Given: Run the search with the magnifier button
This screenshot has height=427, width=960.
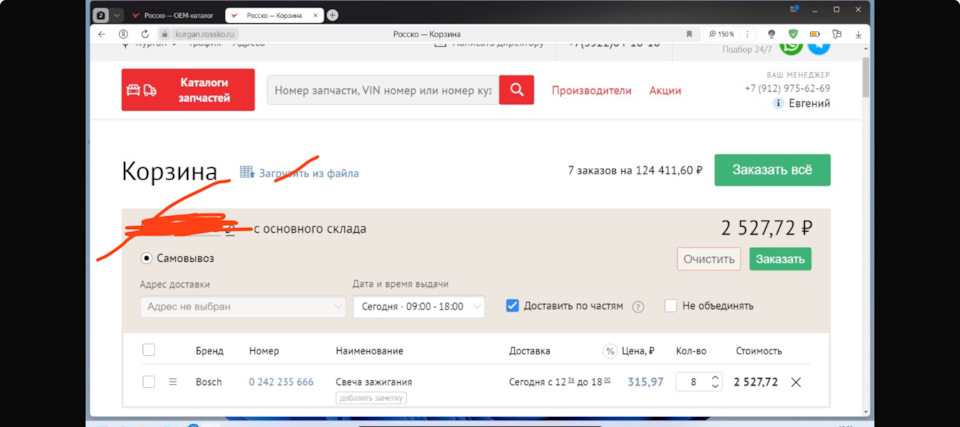Looking at the screenshot, I should pyautogui.click(x=517, y=90).
